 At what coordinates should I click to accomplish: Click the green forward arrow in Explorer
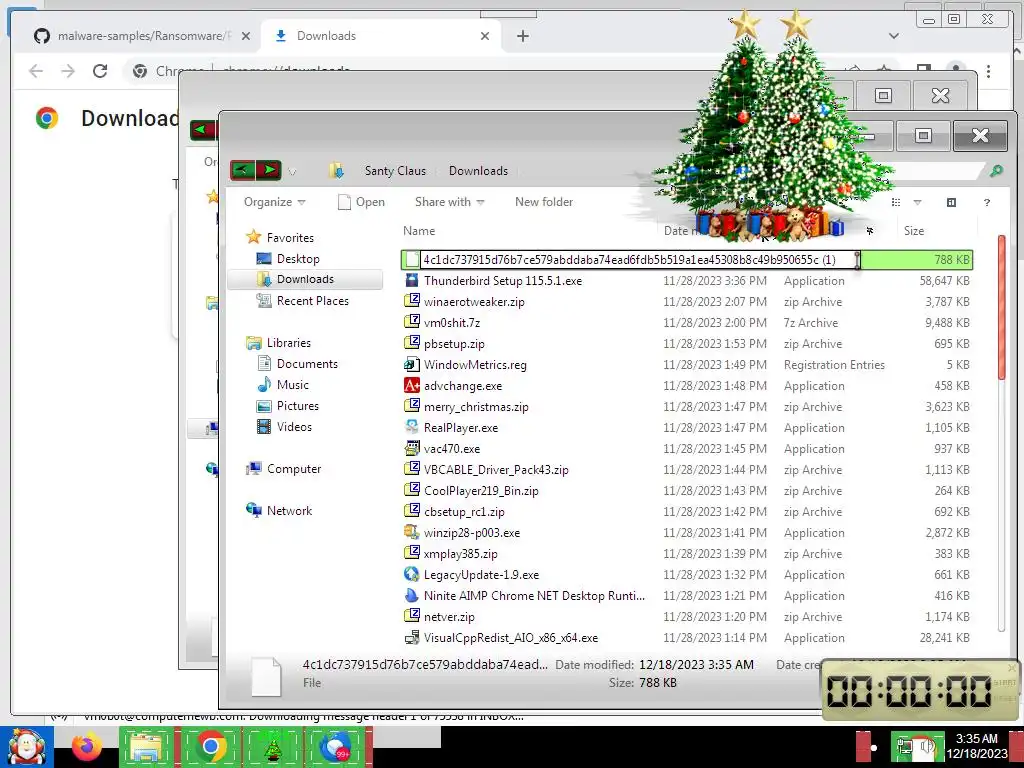269,170
